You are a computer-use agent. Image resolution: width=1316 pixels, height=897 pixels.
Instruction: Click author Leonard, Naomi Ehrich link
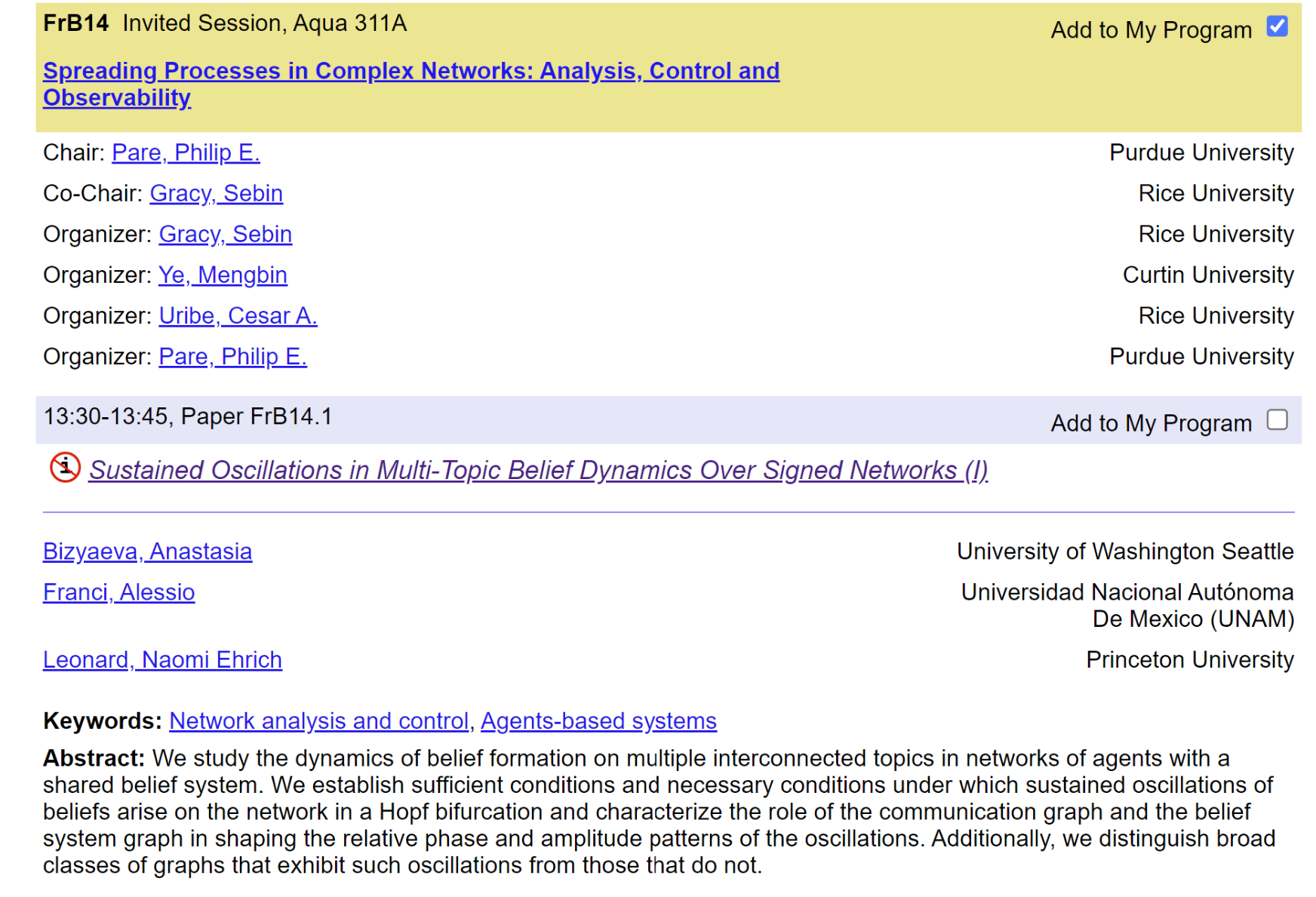(162, 659)
